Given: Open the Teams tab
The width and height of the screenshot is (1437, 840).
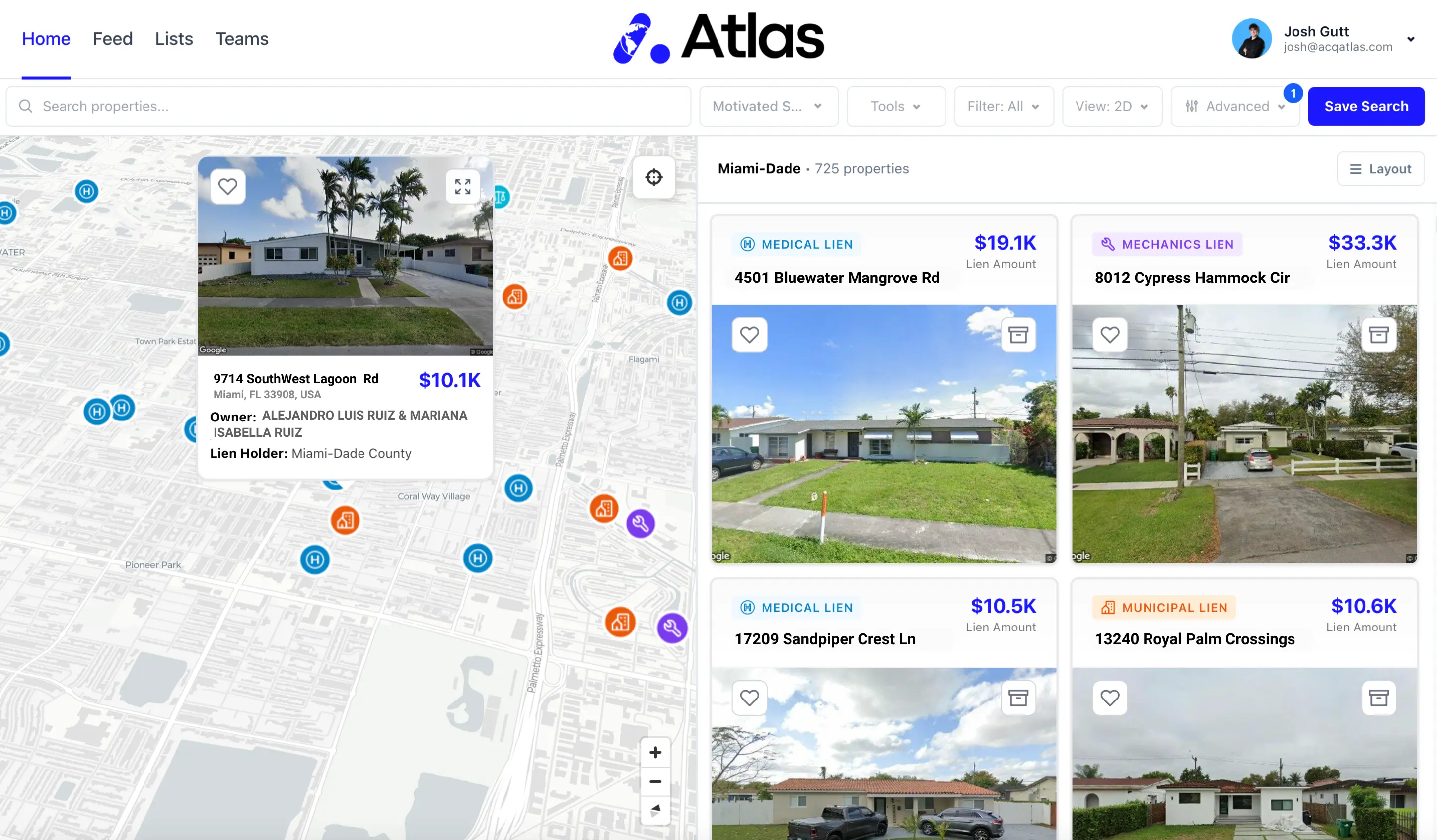Looking at the screenshot, I should click(242, 39).
